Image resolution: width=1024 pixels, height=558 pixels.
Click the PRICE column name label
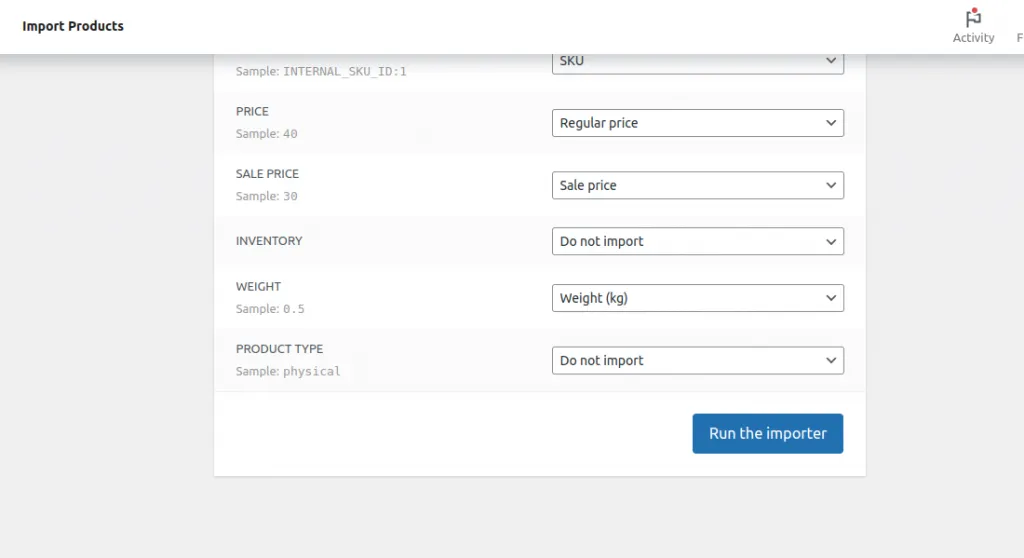pyautogui.click(x=252, y=111)
